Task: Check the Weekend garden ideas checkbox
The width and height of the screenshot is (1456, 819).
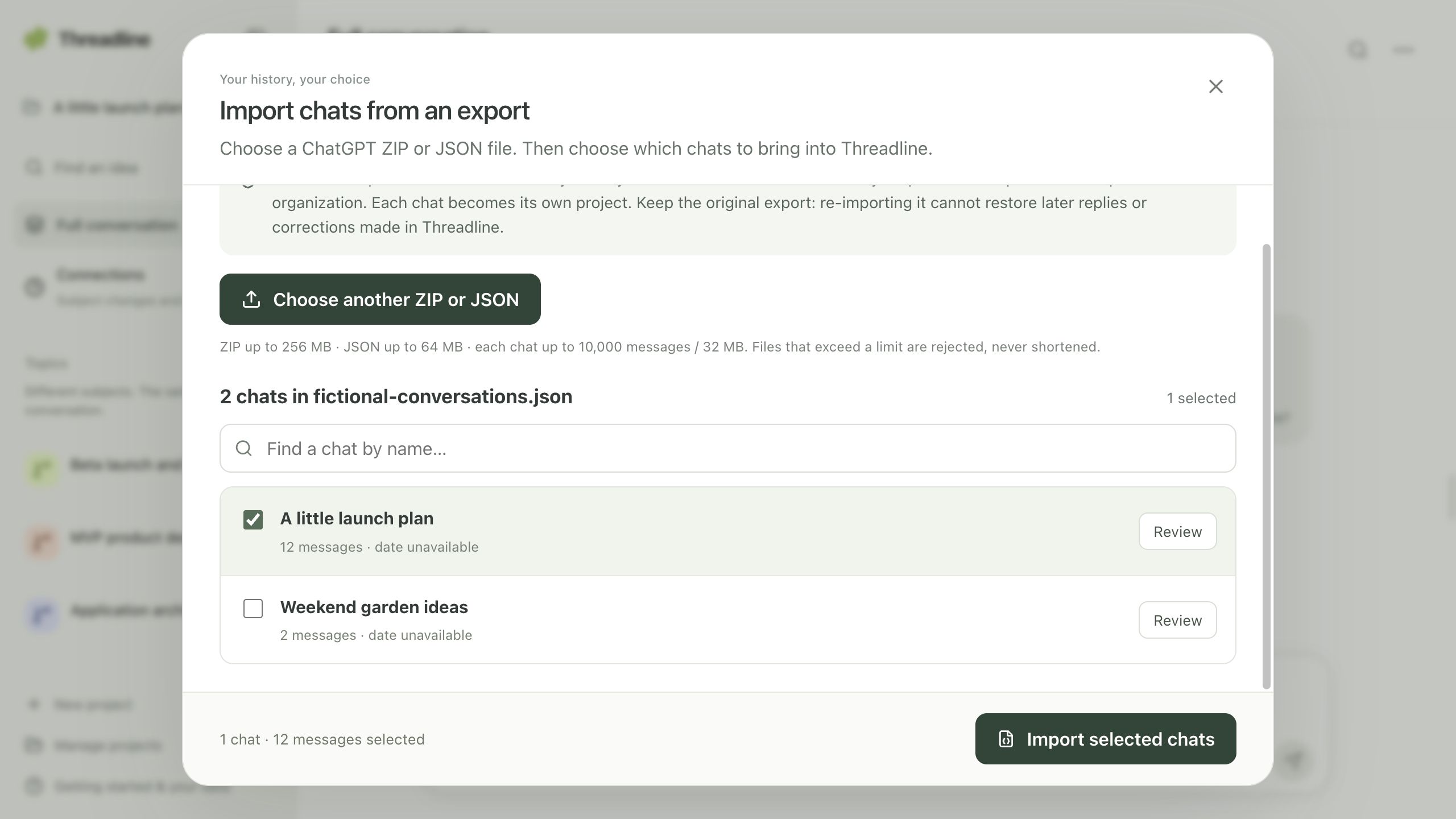Action: (253, 608)
